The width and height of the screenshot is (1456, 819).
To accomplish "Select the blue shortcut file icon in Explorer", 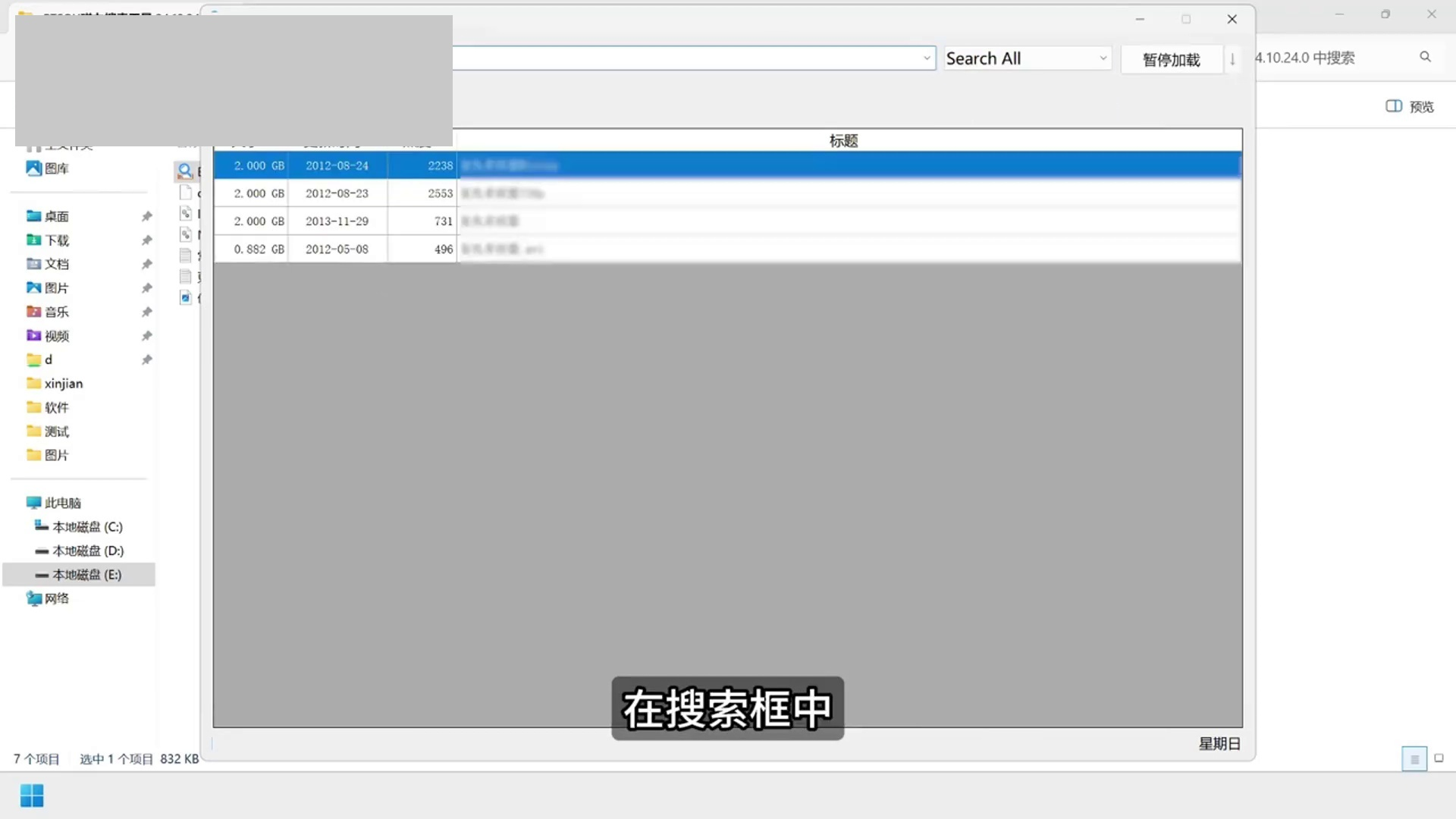I will [x=185, y=297].
